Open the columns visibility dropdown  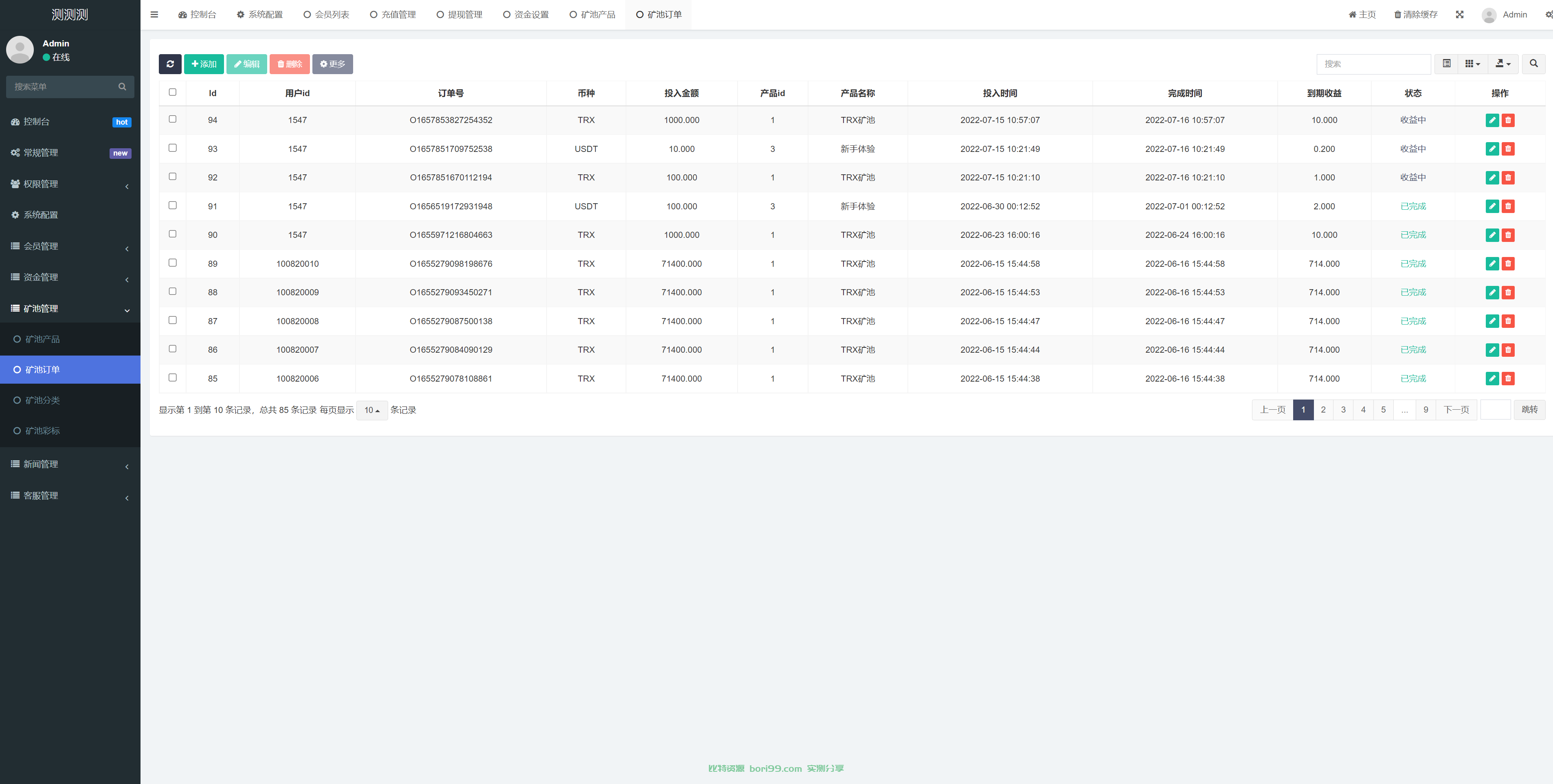(1472, 64)
